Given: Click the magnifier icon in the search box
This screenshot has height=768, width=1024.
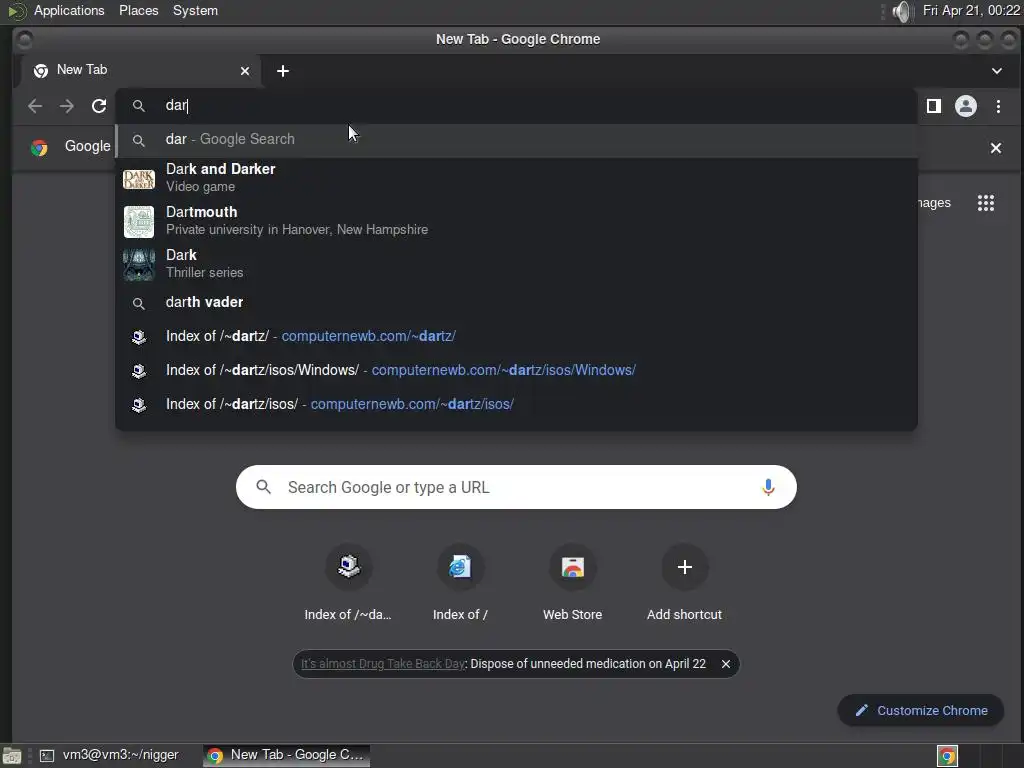Looking at the screenshot, I should pyautogui.click(x=263, y=487).
